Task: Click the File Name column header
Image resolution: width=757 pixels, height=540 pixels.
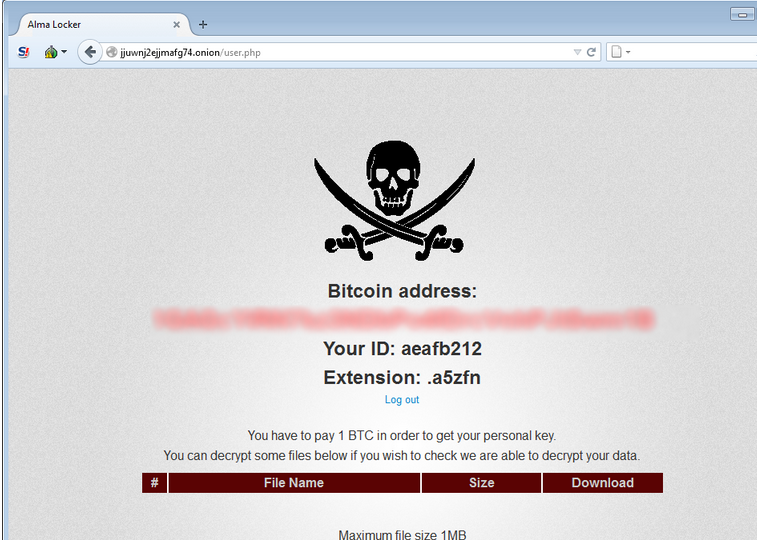Action: (x=294, y=483)
